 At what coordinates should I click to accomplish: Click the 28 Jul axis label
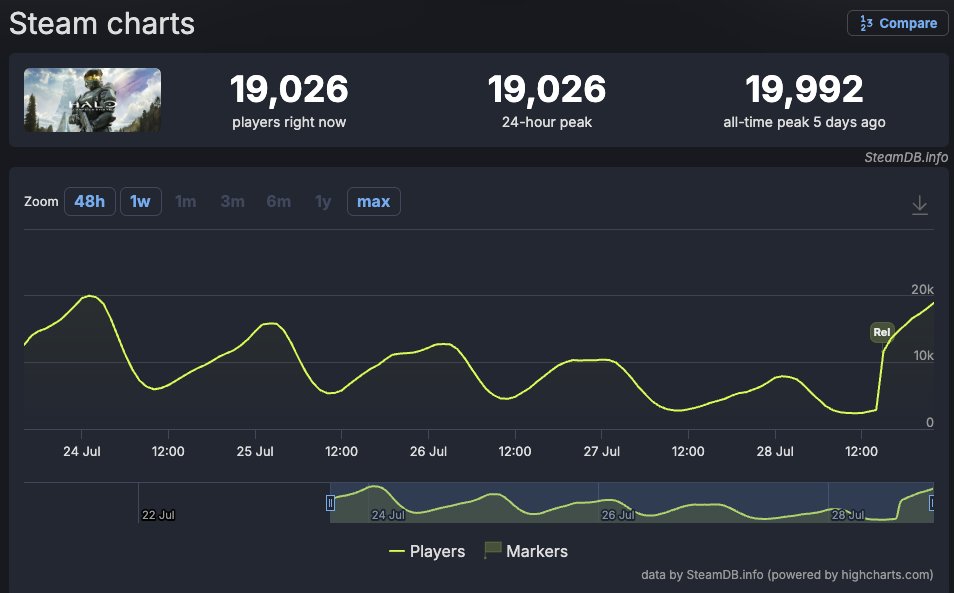pos(775,451)
